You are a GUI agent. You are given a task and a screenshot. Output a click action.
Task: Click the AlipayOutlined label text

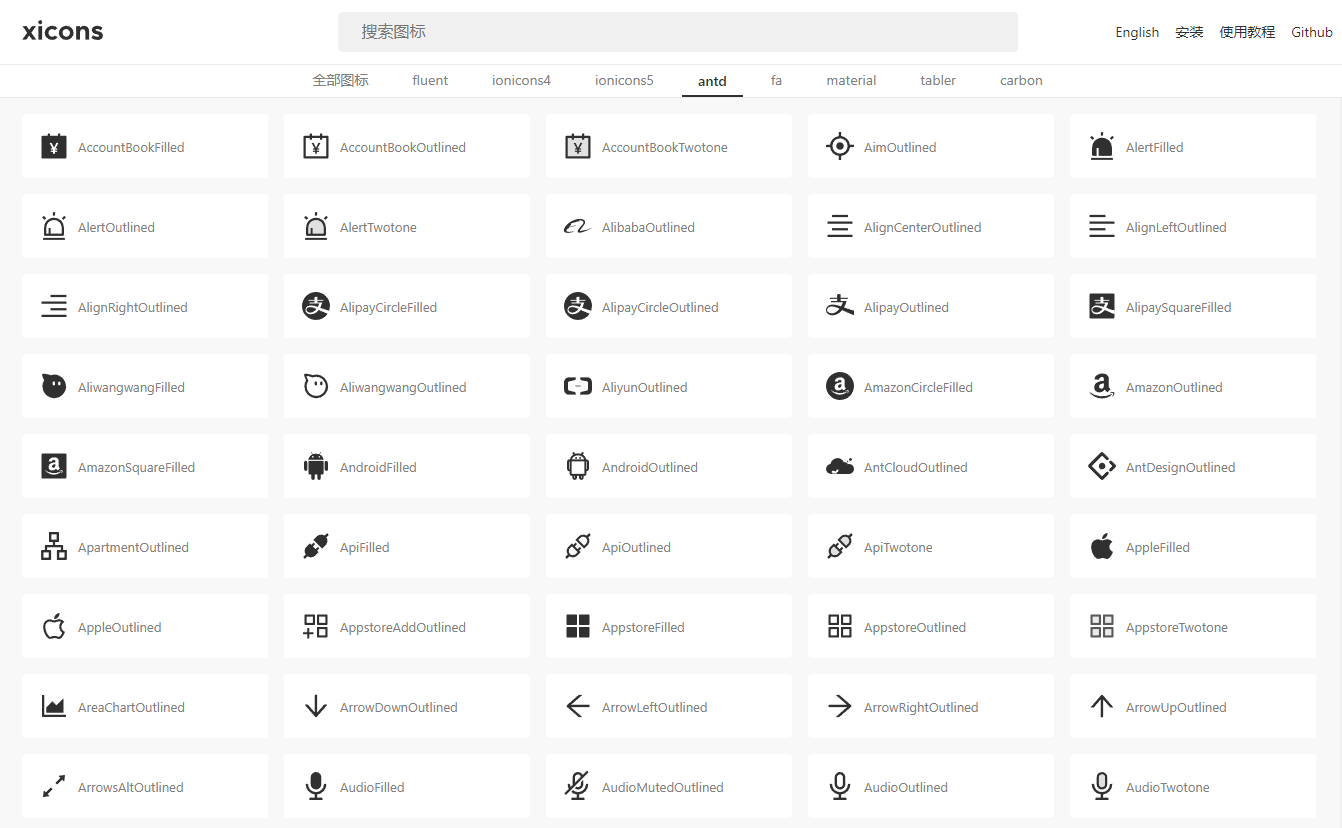[906, 307]
